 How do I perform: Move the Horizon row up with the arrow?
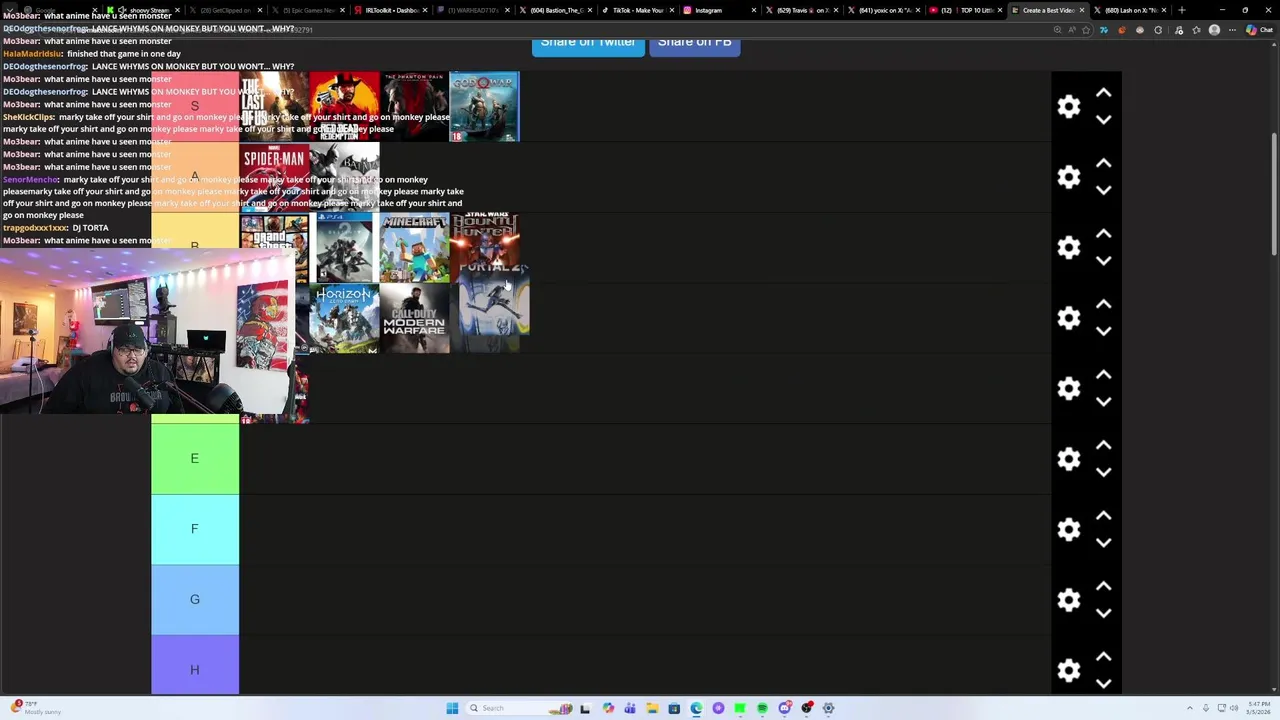1103,304
